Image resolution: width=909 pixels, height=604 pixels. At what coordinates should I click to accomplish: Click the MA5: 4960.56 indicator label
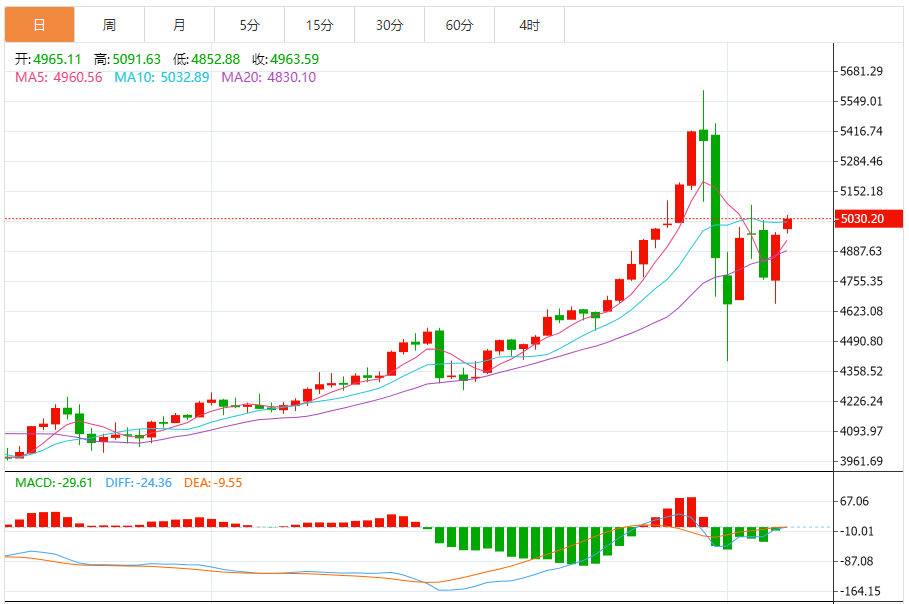click(58, 77)
